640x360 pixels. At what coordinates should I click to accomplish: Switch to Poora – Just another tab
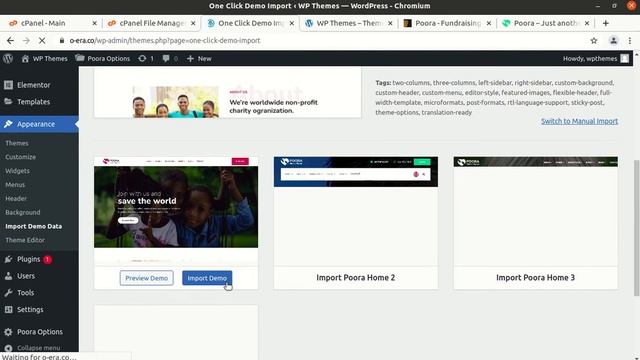(x=547, y=23)
